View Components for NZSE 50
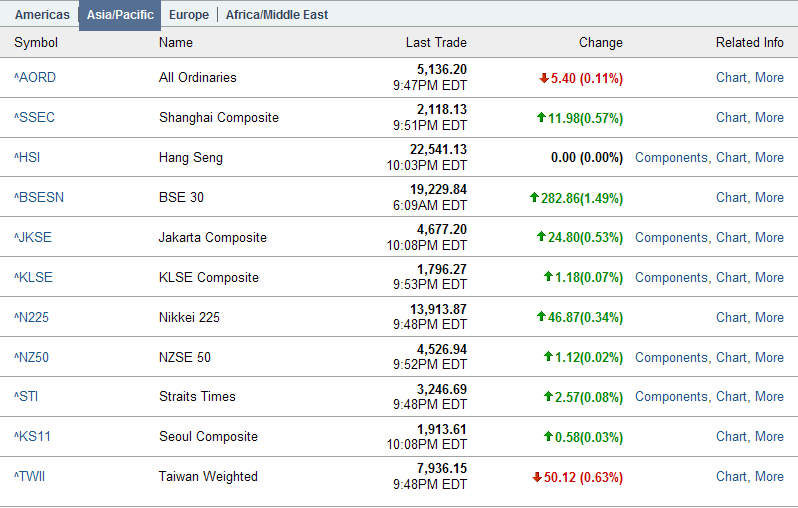Screen dimensions: 798x508 671,357
